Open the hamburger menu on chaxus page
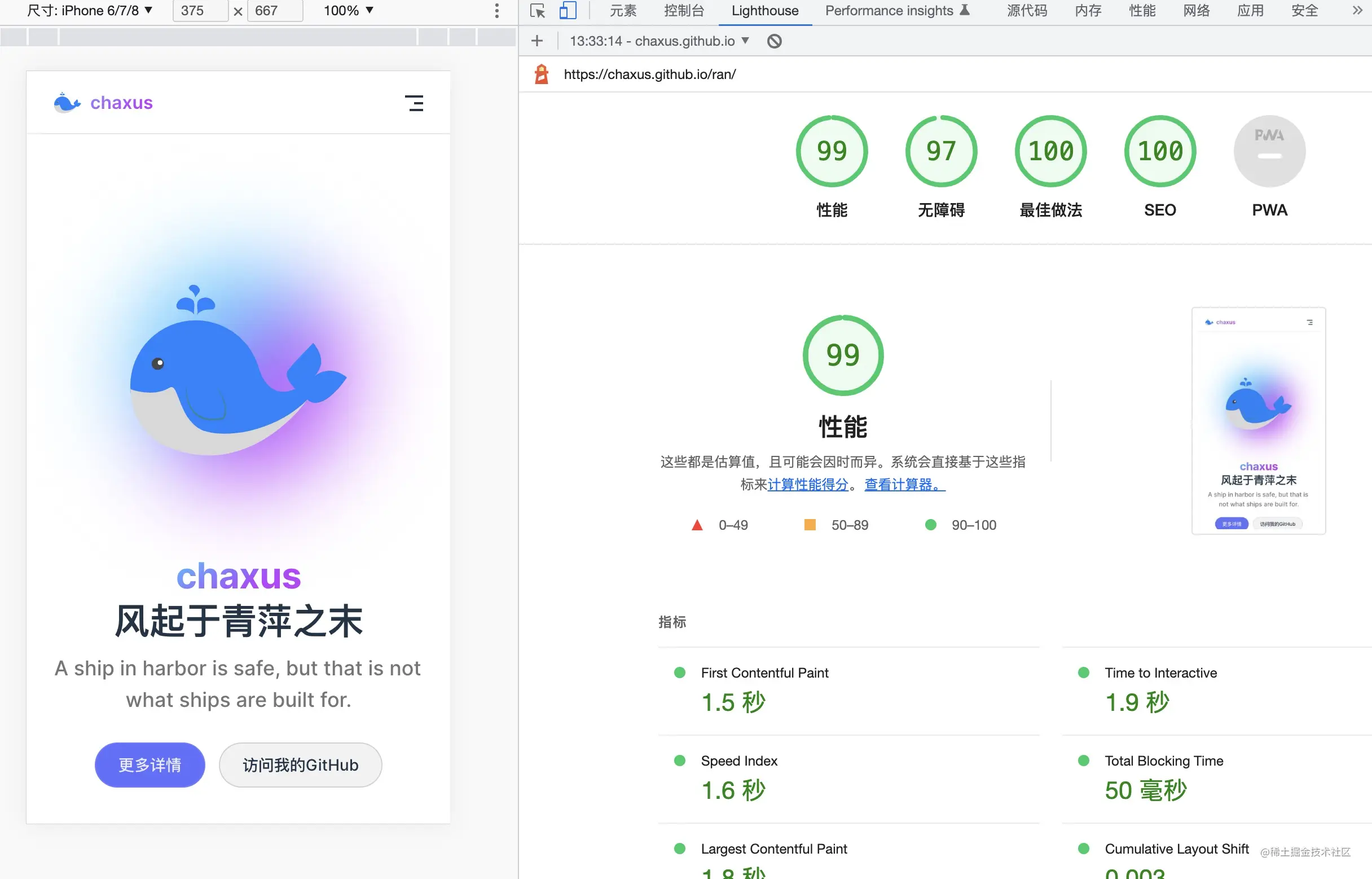The width and height of the screenshot is (1372, 879). click(414, 103)
